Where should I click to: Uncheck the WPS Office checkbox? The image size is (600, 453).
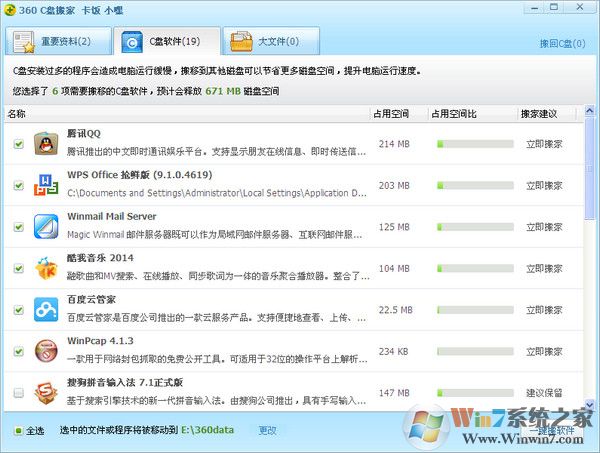click(18, 186)
